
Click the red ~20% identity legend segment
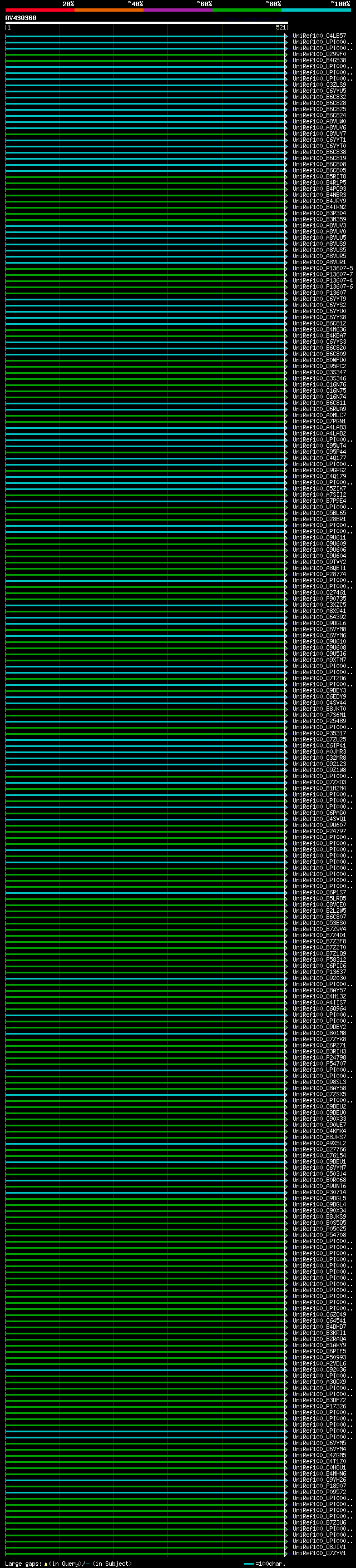point(40,10)
